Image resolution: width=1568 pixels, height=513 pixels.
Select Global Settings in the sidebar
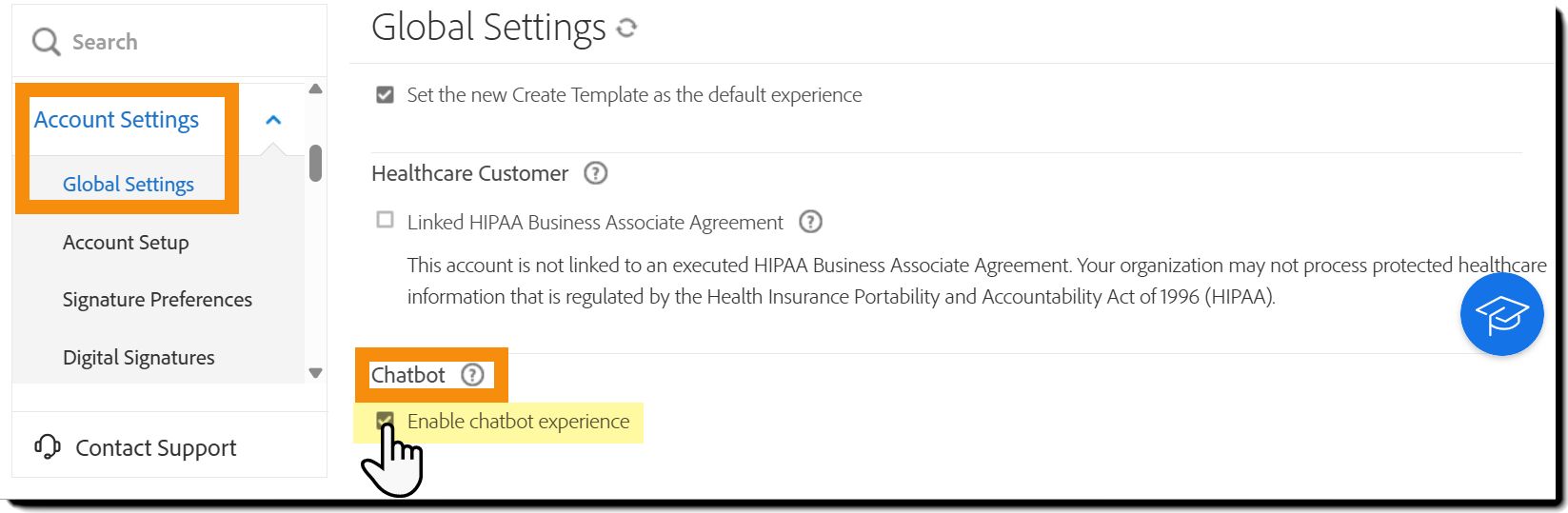(129, 185)
